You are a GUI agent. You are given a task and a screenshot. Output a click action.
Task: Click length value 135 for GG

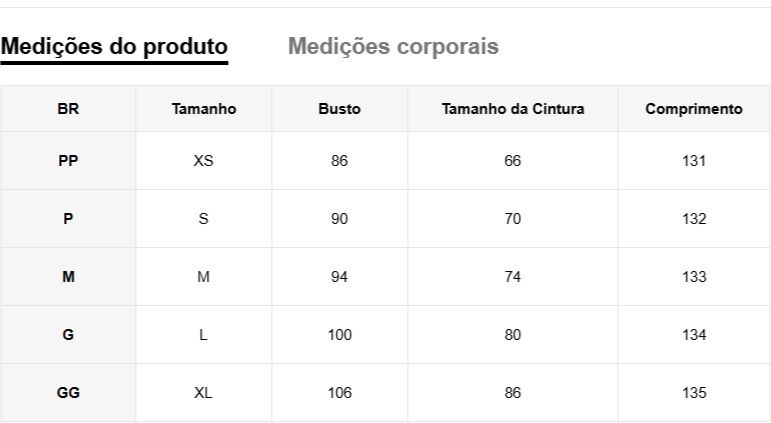693,393
